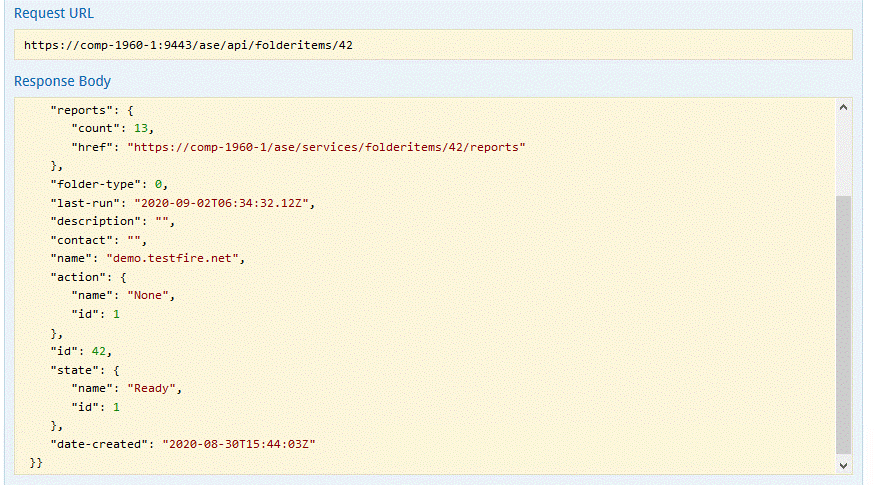Screen dimensions: 884x485
Task: Click the date-created timestamp value
Action: [238, 443]
